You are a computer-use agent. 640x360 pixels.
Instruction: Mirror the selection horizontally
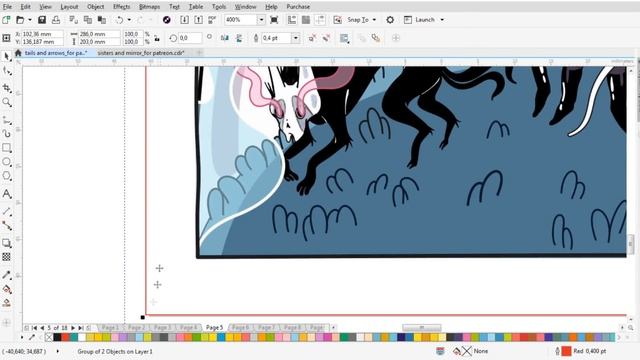[224, 38]
